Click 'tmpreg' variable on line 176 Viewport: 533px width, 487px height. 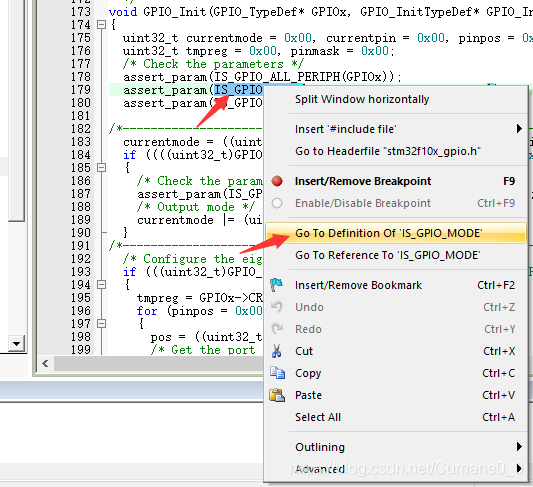click(206, 51)
